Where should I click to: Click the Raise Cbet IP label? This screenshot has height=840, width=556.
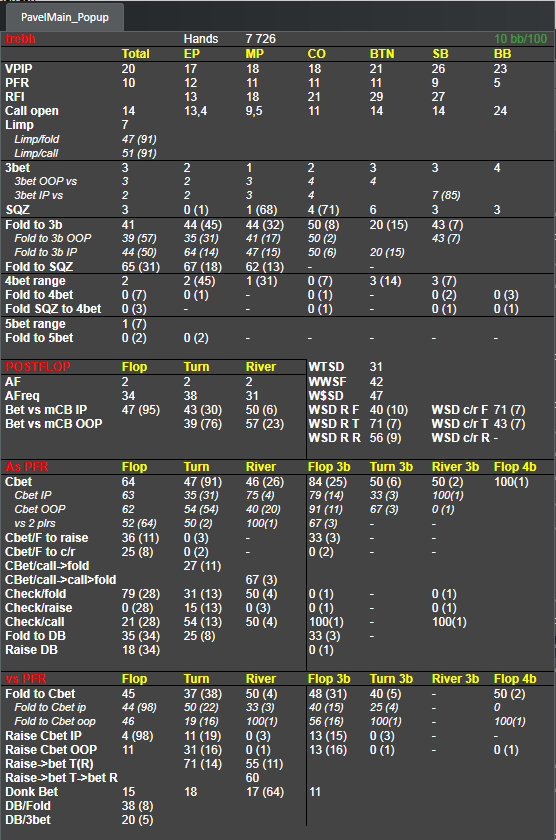(x=43, y=736)
